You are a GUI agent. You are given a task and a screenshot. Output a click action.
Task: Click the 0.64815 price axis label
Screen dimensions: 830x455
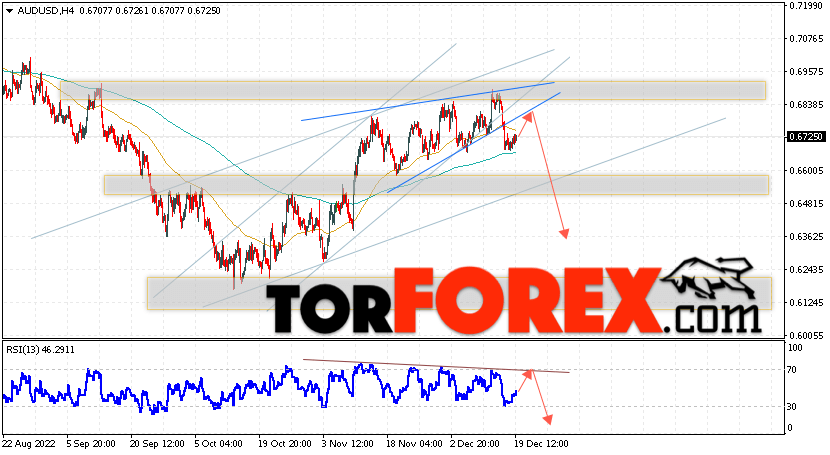pos(806,204)
